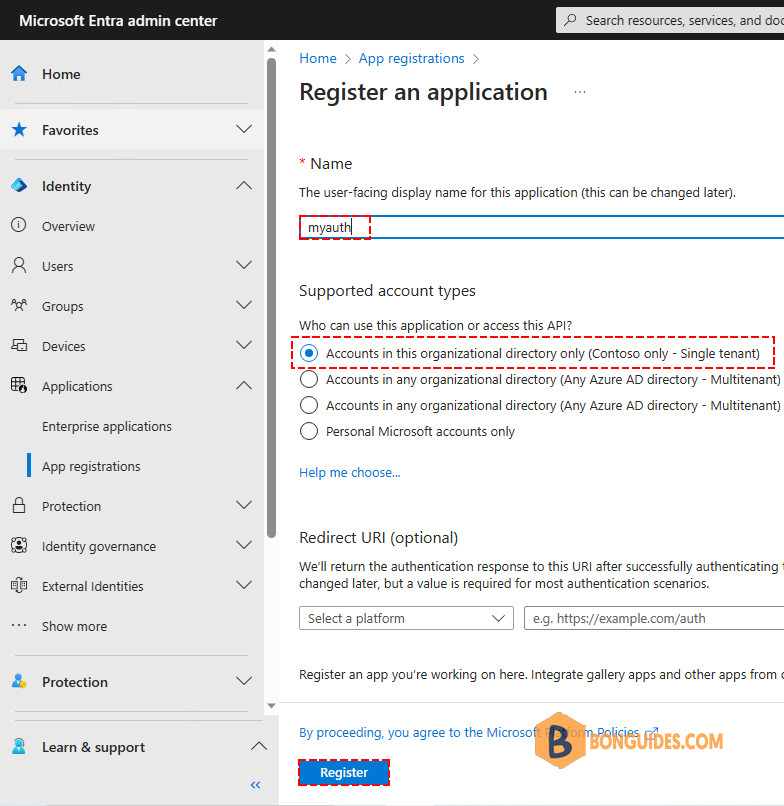This screenshot has height=806, width=784.
Task: Click the Register button
Action: click(344, 772)
